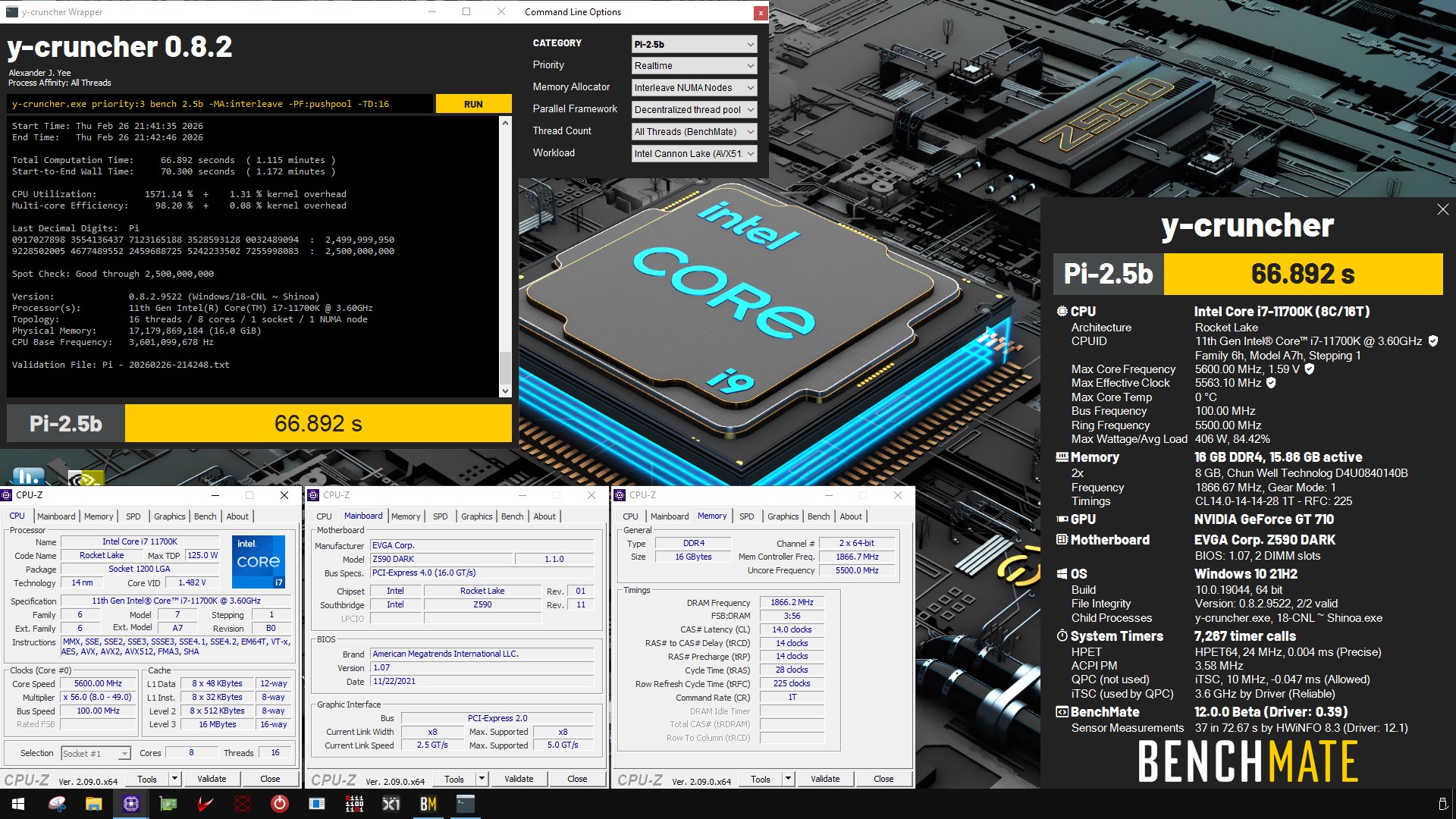Open the Windows Start menu

[18, 804]
